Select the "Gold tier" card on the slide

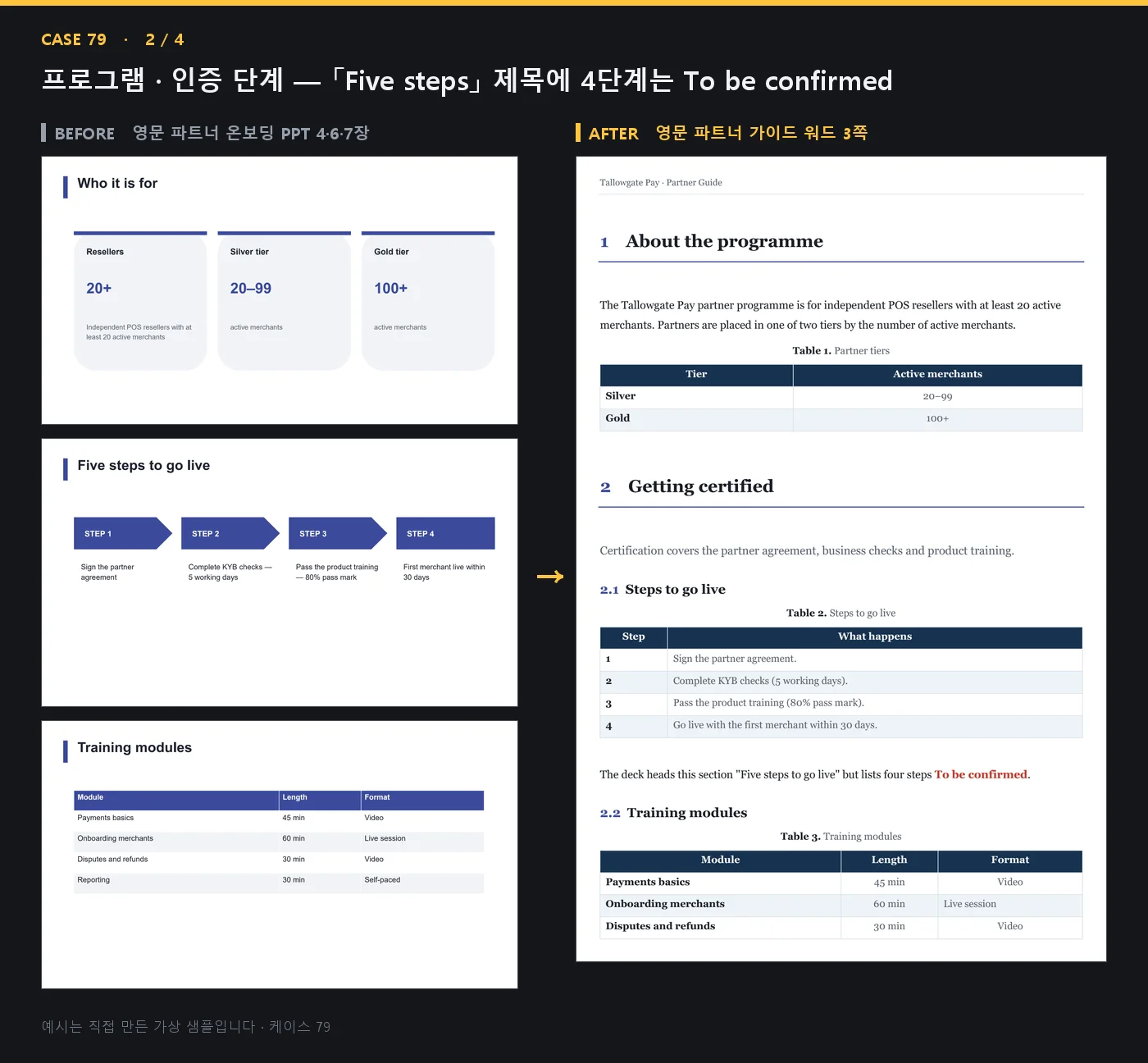click(x=428, y=301)
